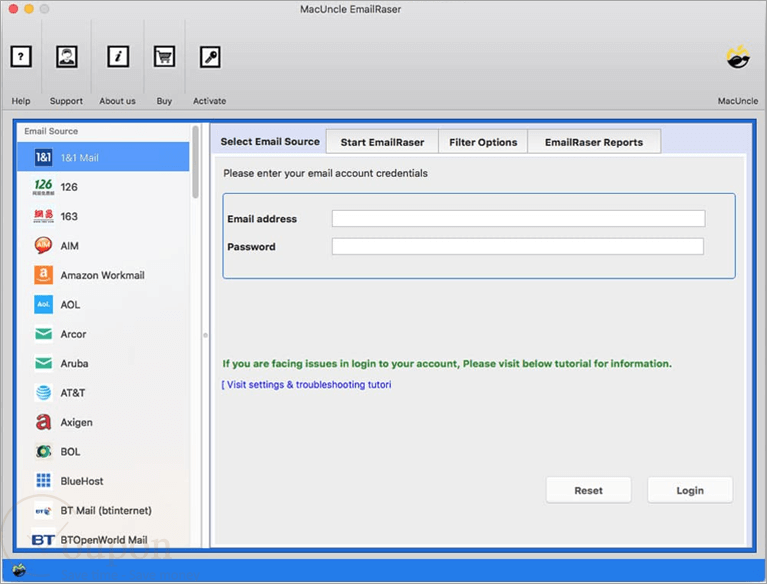Minimize window with yellow button
Viewport: 767px width, 584px height.
(29, 9)
